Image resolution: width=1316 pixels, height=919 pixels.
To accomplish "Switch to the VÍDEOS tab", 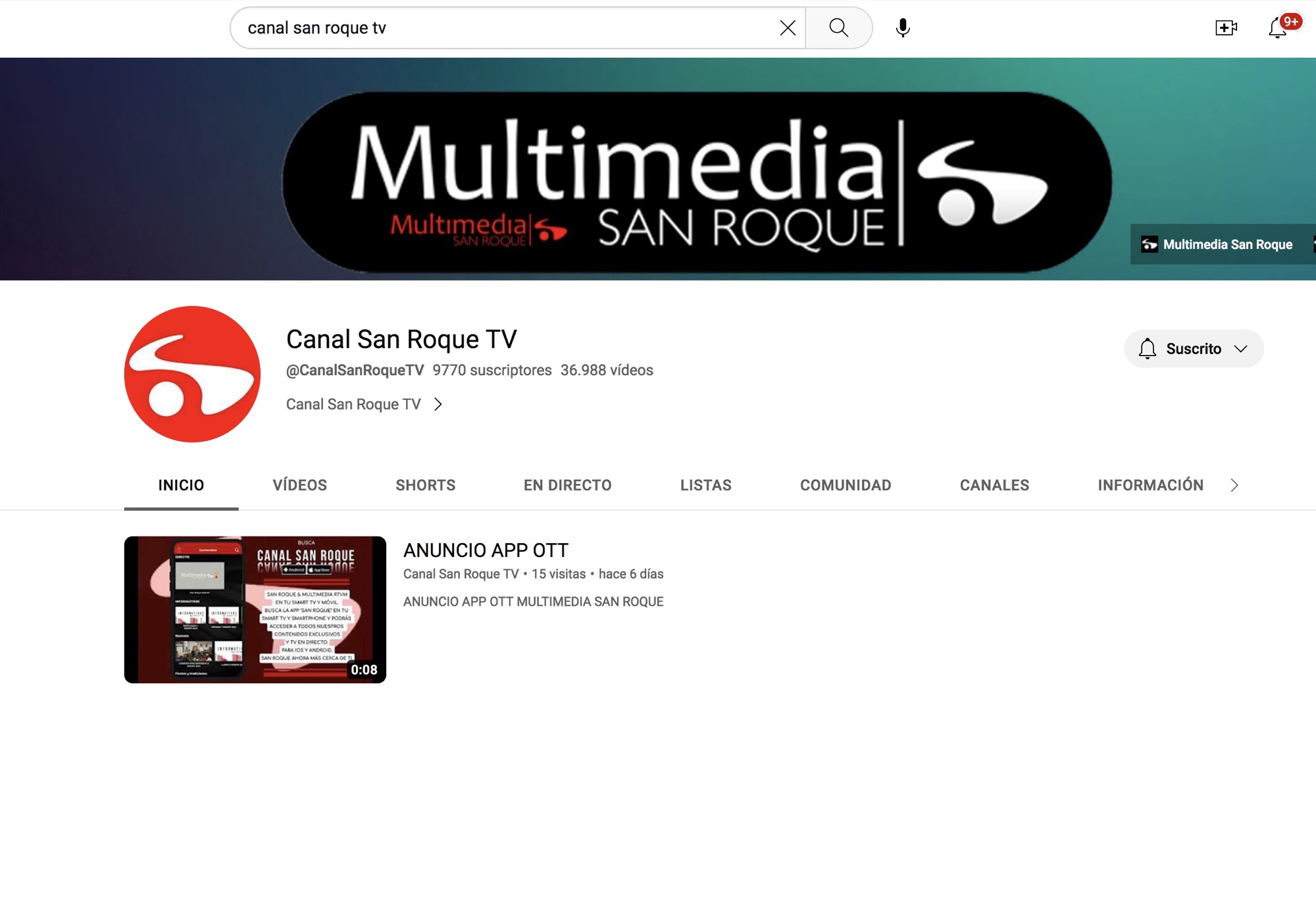I will click(300, 485).
